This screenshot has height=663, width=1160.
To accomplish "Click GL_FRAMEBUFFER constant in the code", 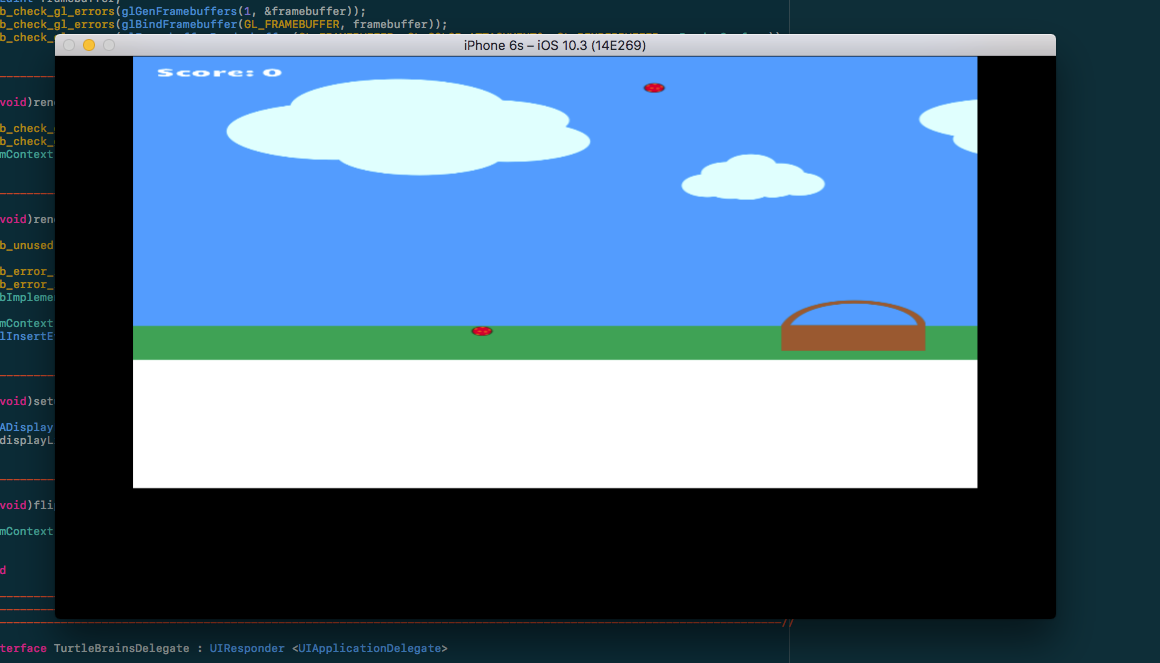I will tap(297, 24).
